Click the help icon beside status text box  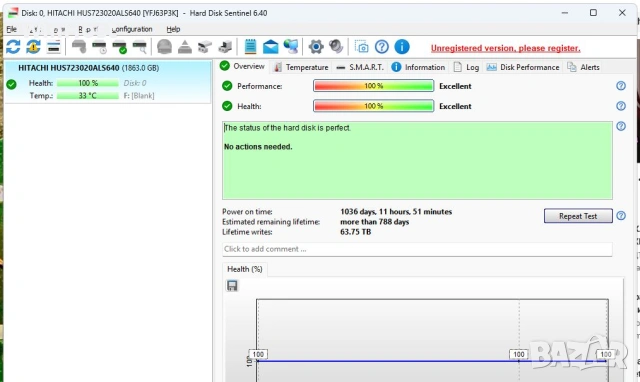[x=621, y=126]
